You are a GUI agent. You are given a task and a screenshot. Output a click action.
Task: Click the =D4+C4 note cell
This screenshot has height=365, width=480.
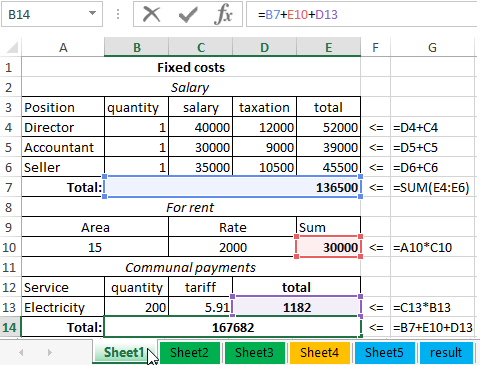pos(432,127)
